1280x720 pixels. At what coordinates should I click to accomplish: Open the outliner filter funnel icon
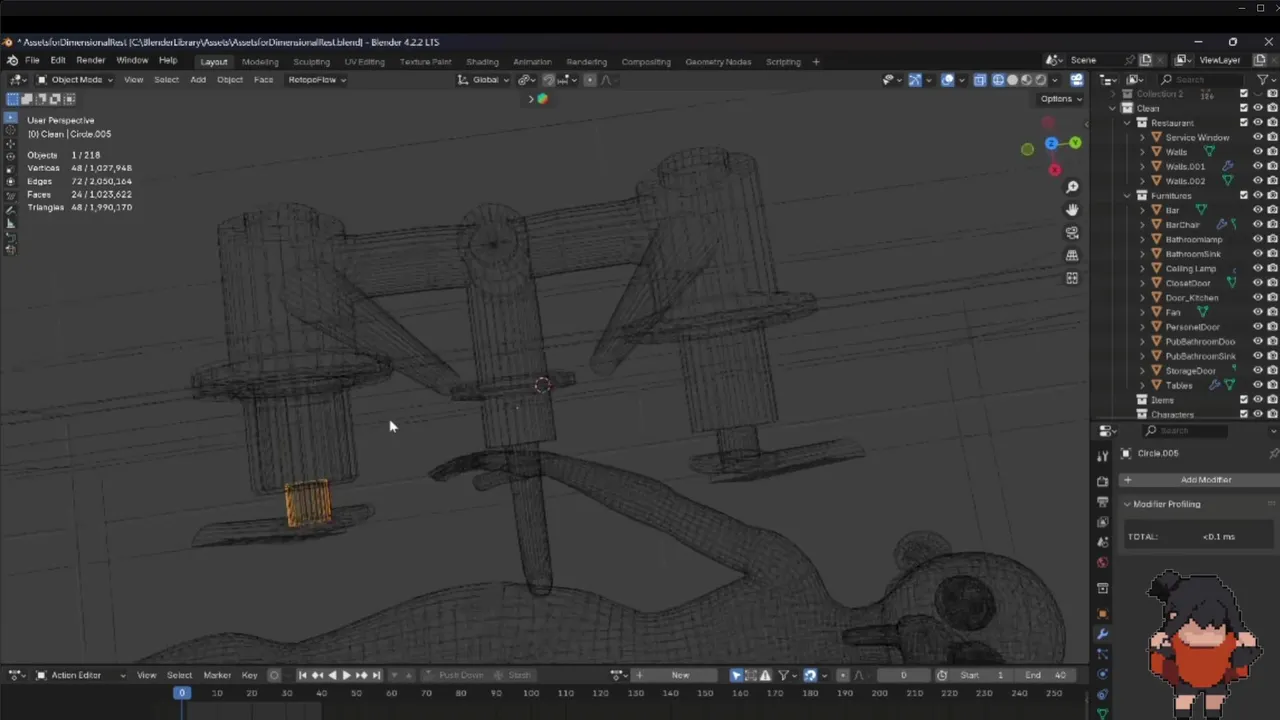tap(1262, 80)
